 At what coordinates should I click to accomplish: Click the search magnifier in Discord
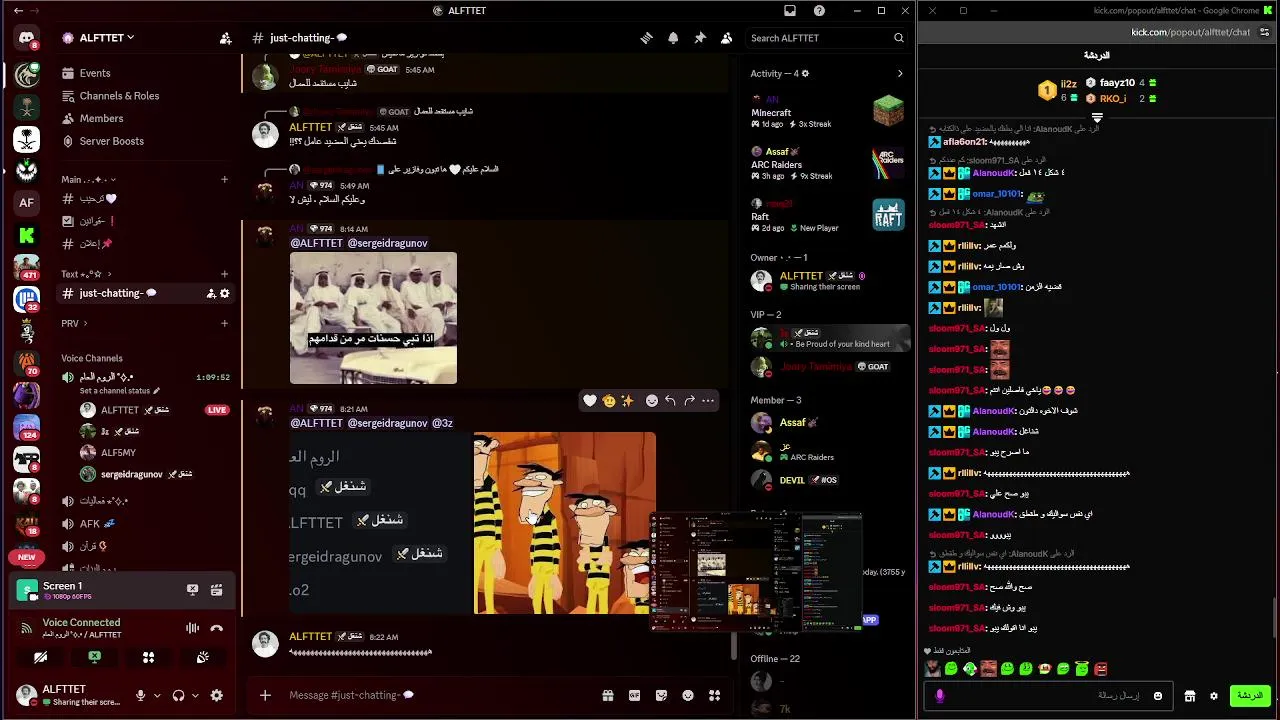click(898, 38)
